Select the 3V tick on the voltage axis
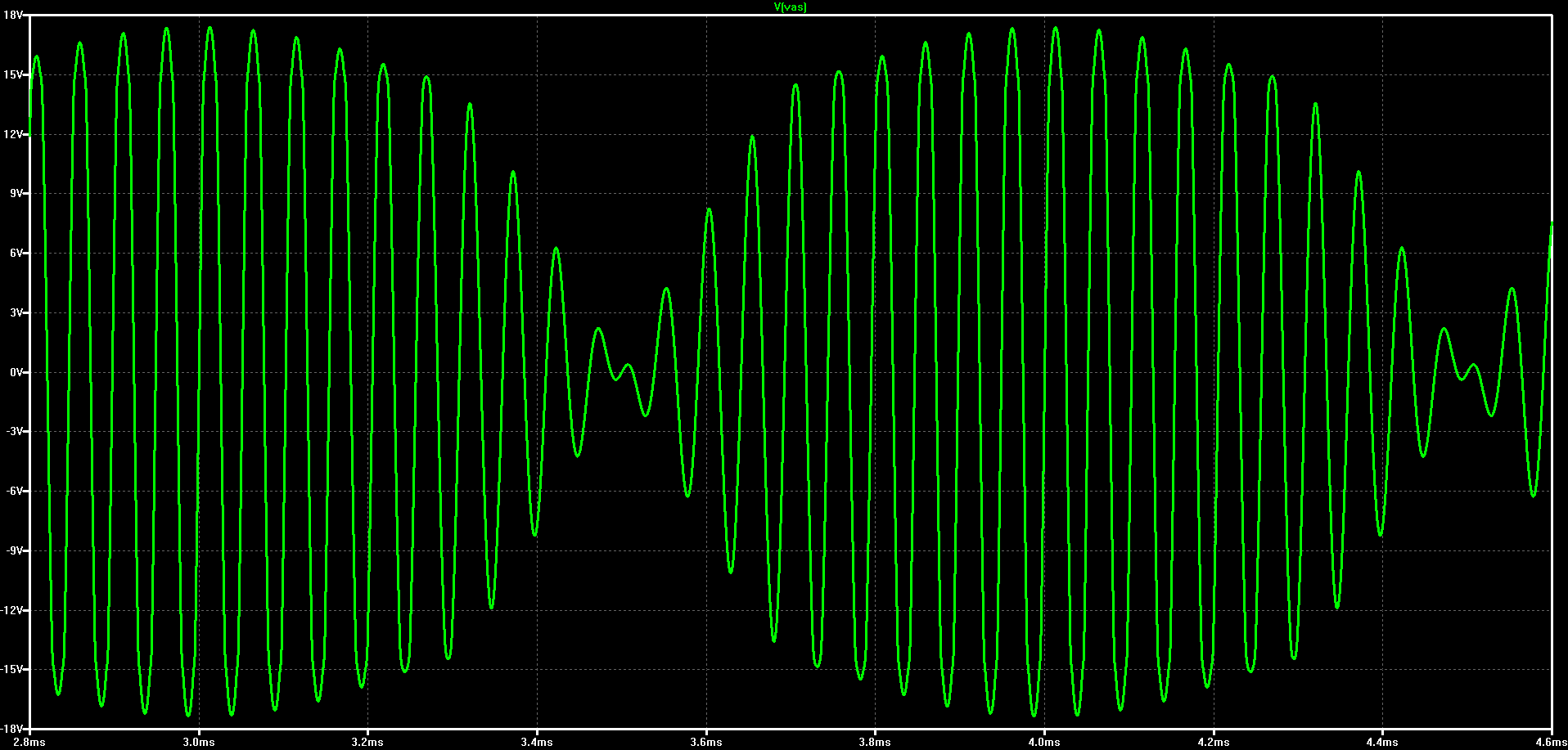This screenshot has width=1568, height=750. coord(16,313)
